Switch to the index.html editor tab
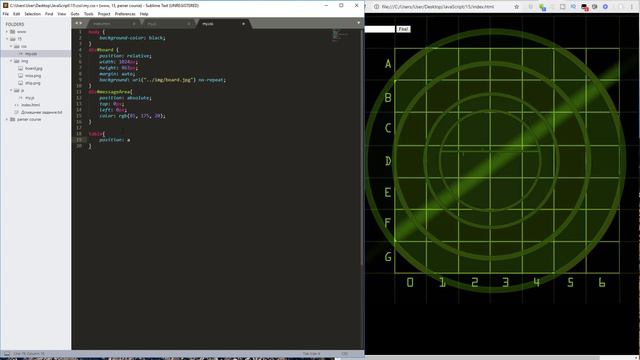 (x=113, y=24)
